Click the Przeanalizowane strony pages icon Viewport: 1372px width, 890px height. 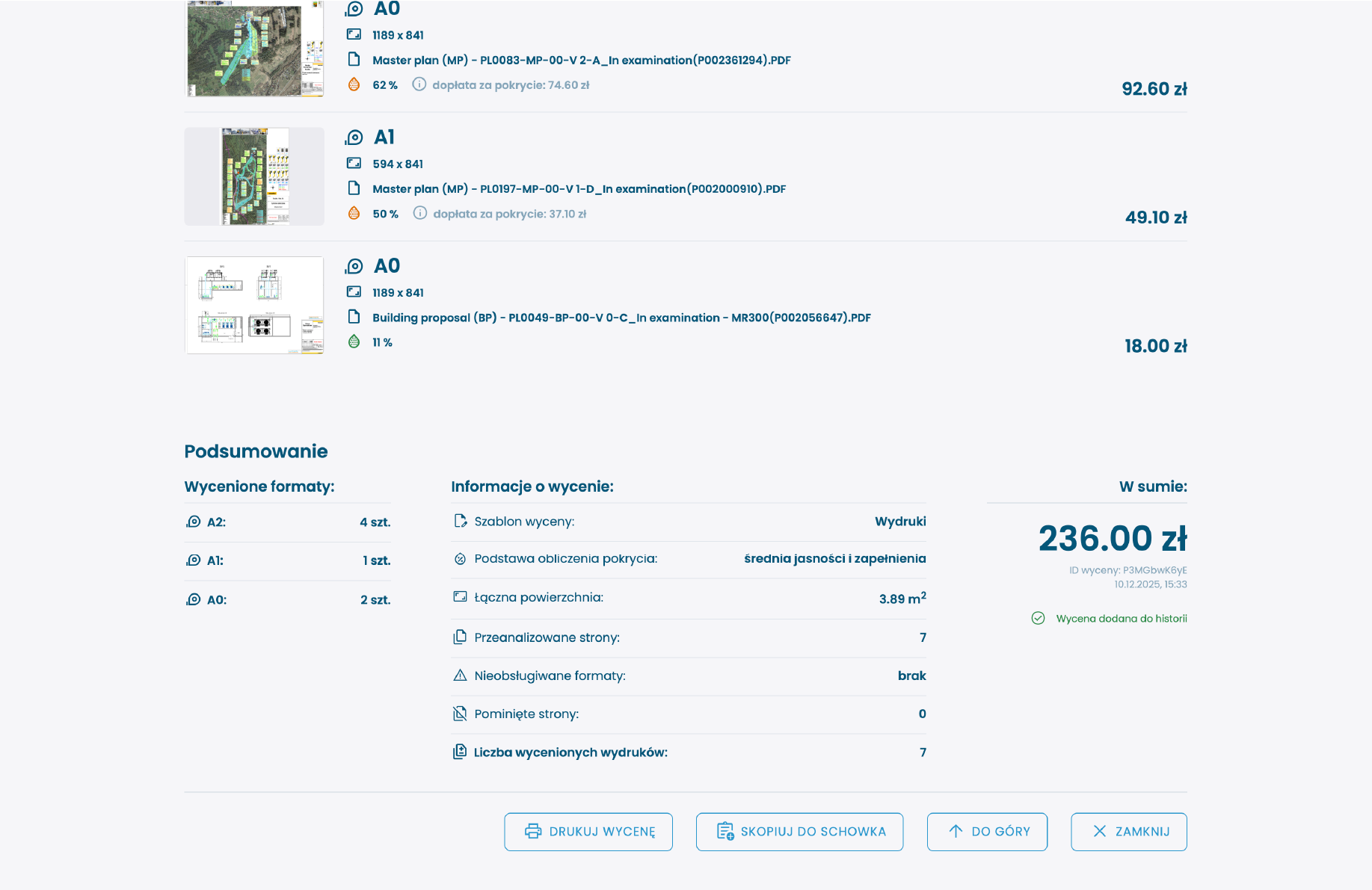coord(459,637)
